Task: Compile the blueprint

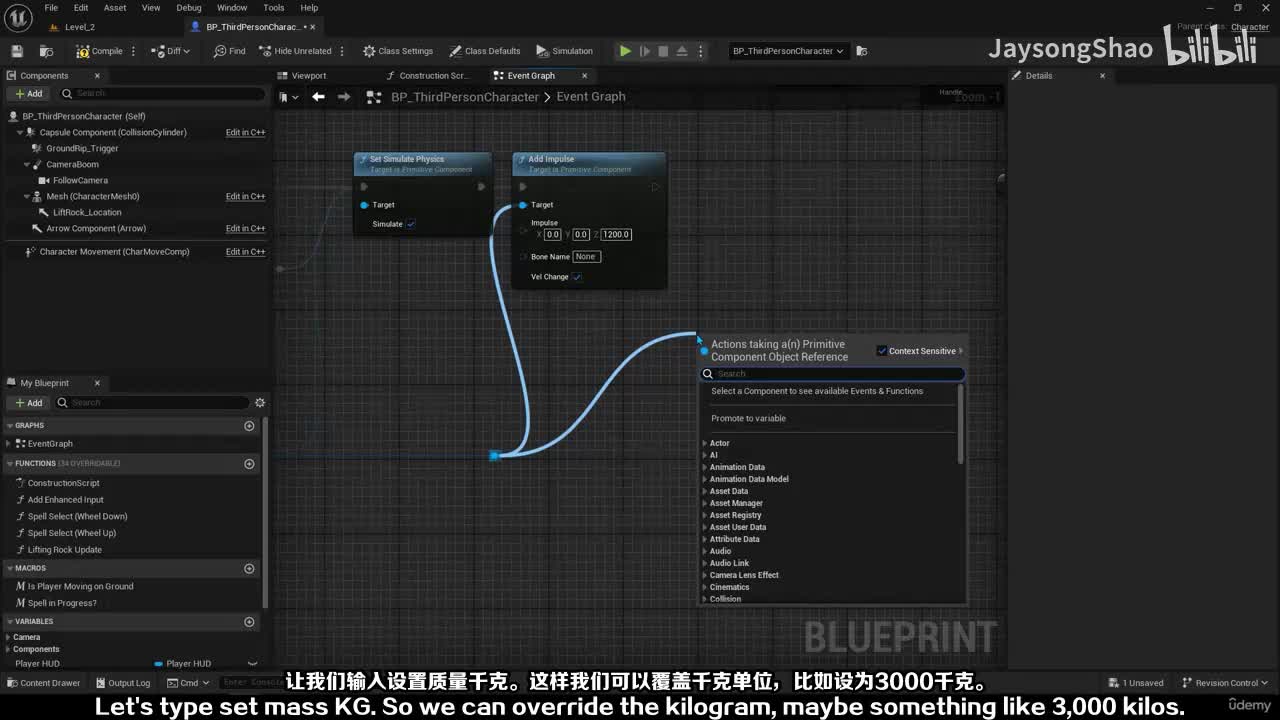Action: (100, 51)
